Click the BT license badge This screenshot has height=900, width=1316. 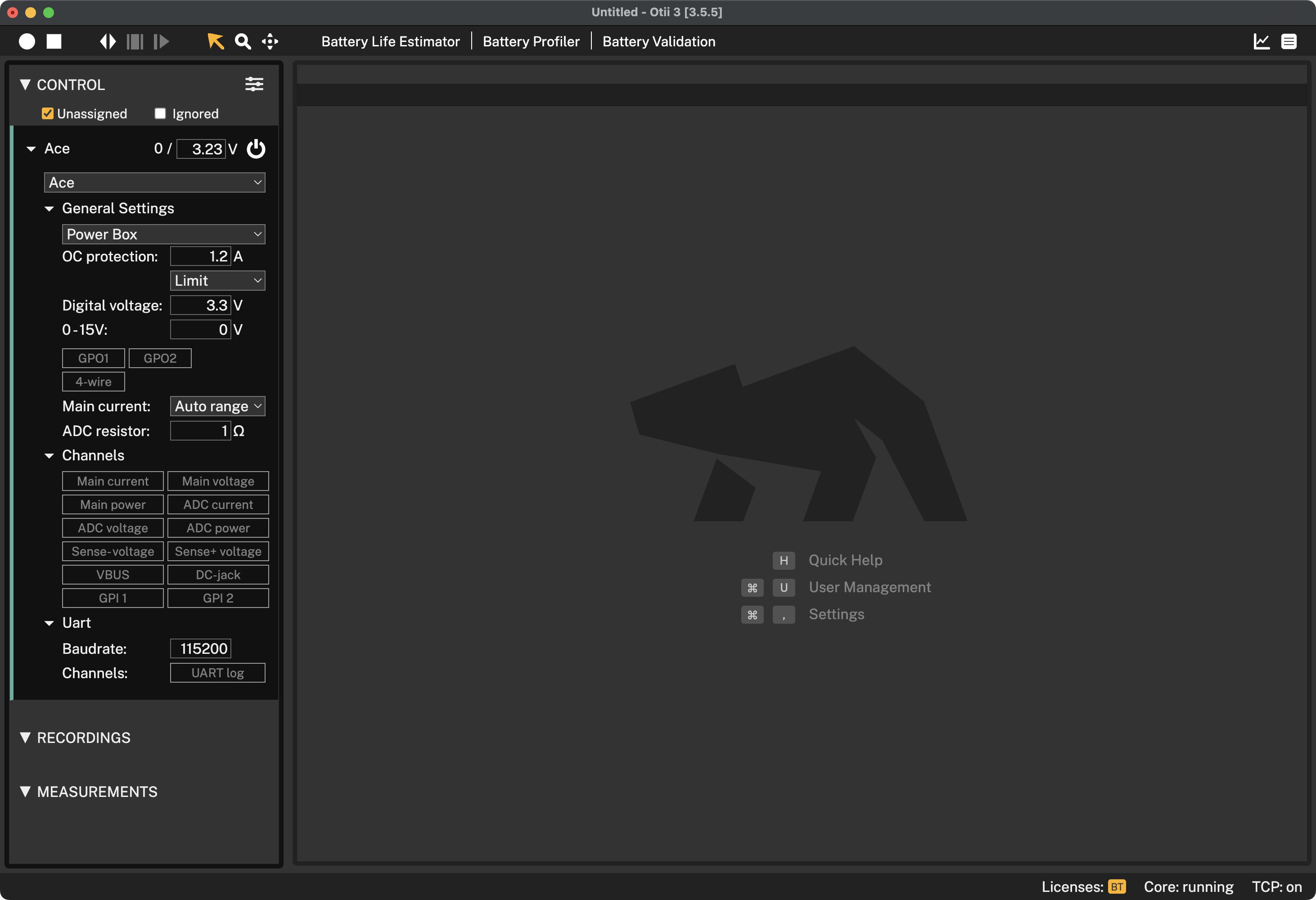1117,886
